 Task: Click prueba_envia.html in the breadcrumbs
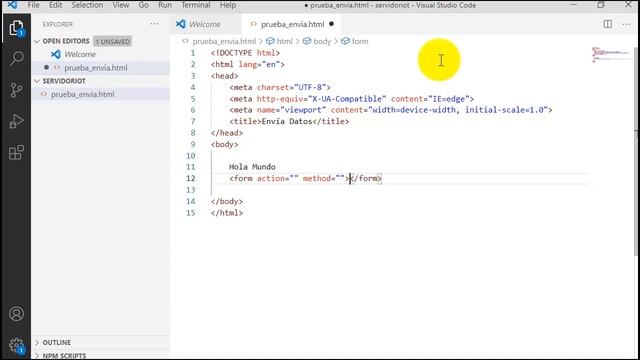224,41
